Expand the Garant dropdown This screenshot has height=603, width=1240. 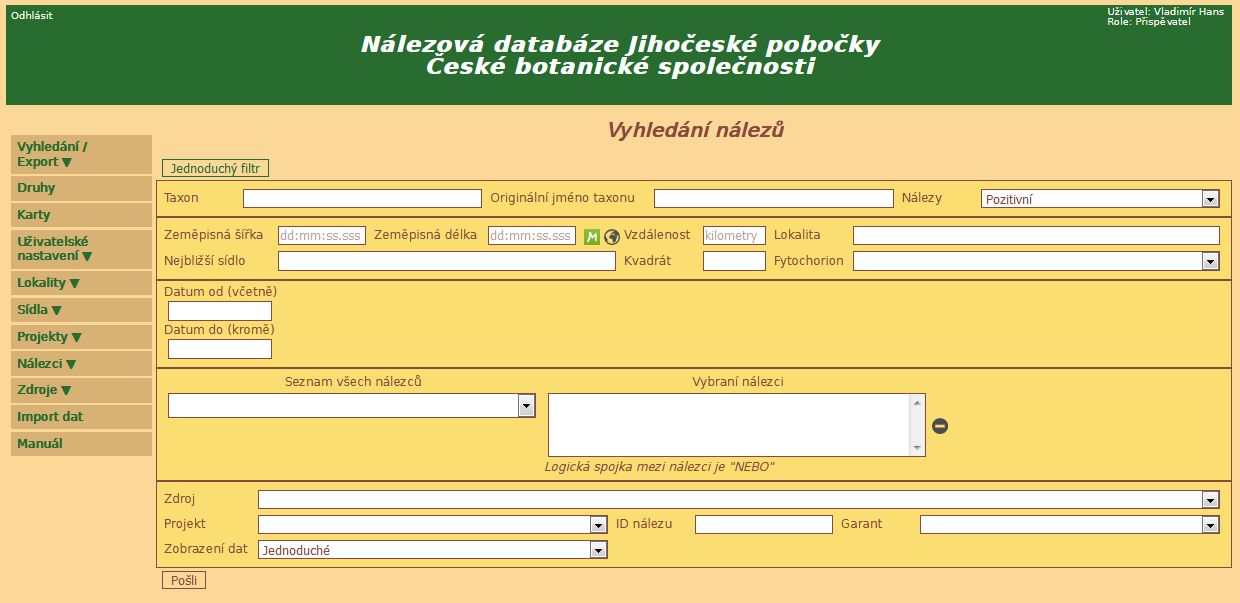tap(1070, 524)
